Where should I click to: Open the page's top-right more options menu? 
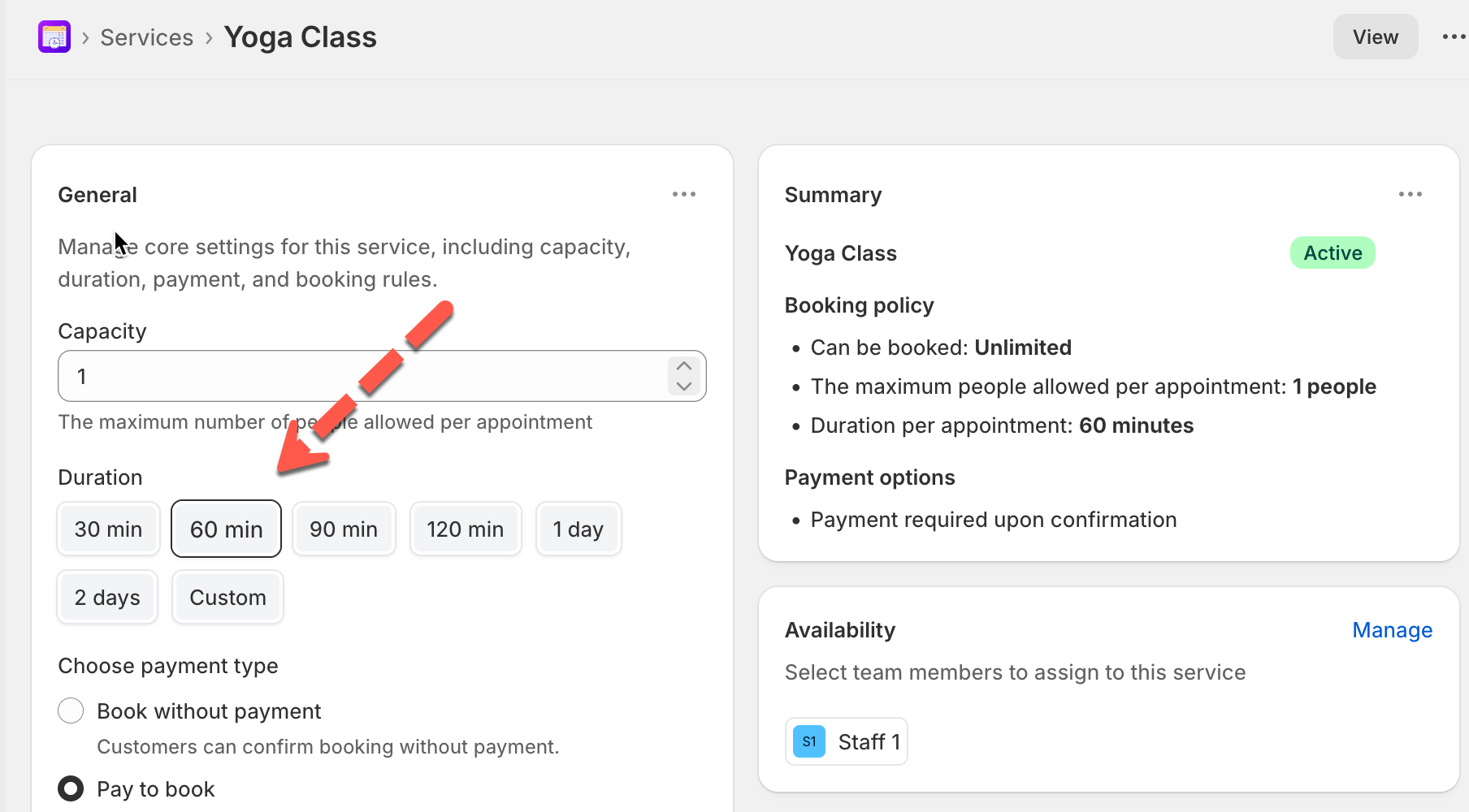(1453, 37)
